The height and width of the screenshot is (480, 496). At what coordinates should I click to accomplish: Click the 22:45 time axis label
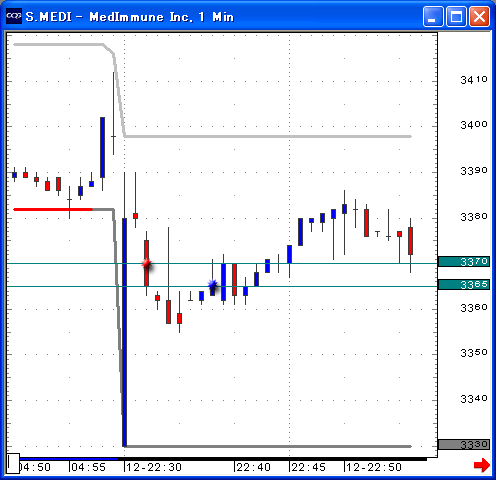(x=308, y=467)
